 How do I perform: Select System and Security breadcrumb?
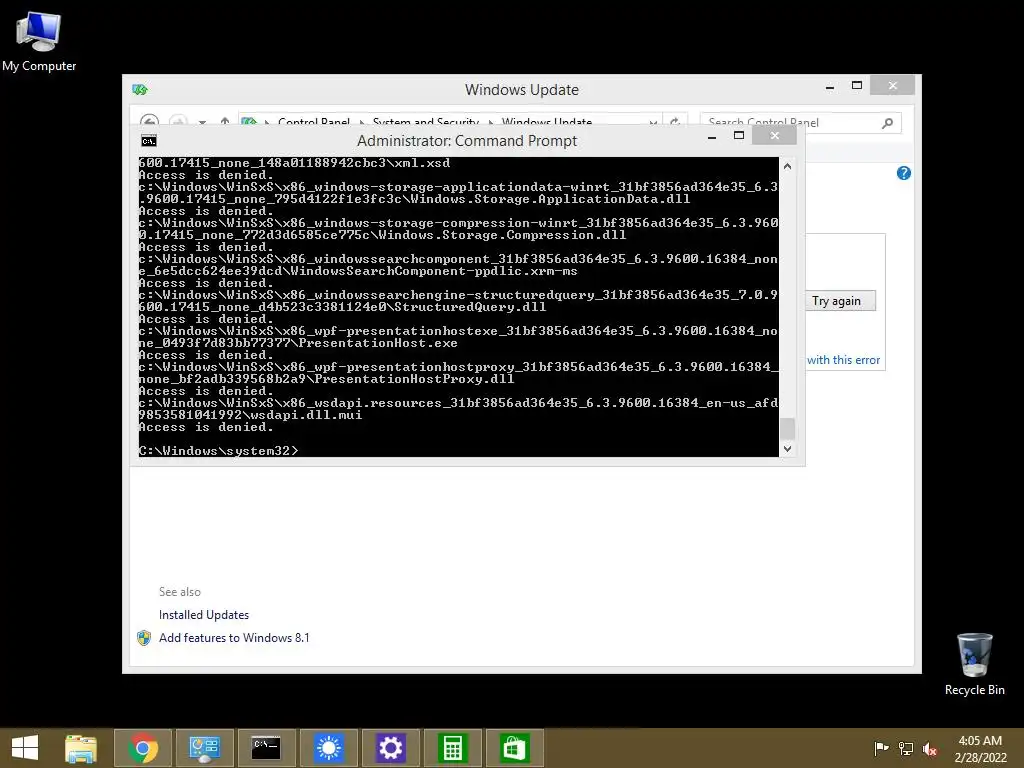[426, 121]
